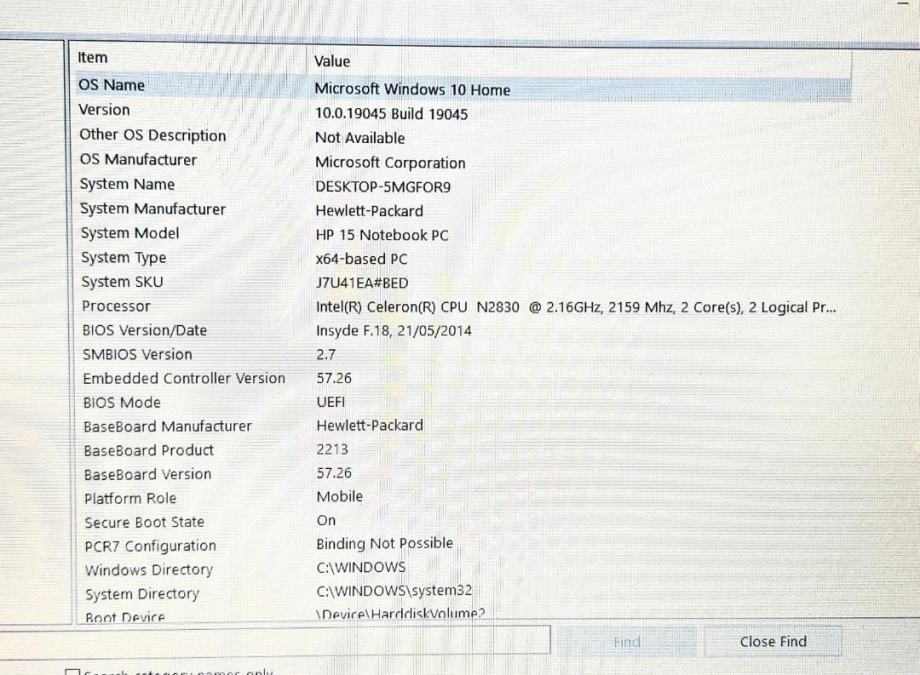Screen dimensions: 920x675
Task: Select the On value for Secure Boot
Action: coord(326,521)
